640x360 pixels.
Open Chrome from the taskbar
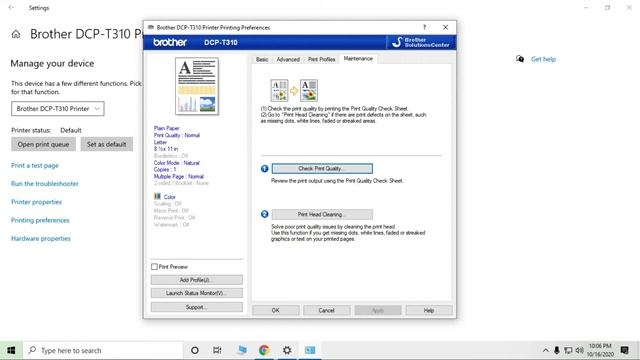(264, 350)
